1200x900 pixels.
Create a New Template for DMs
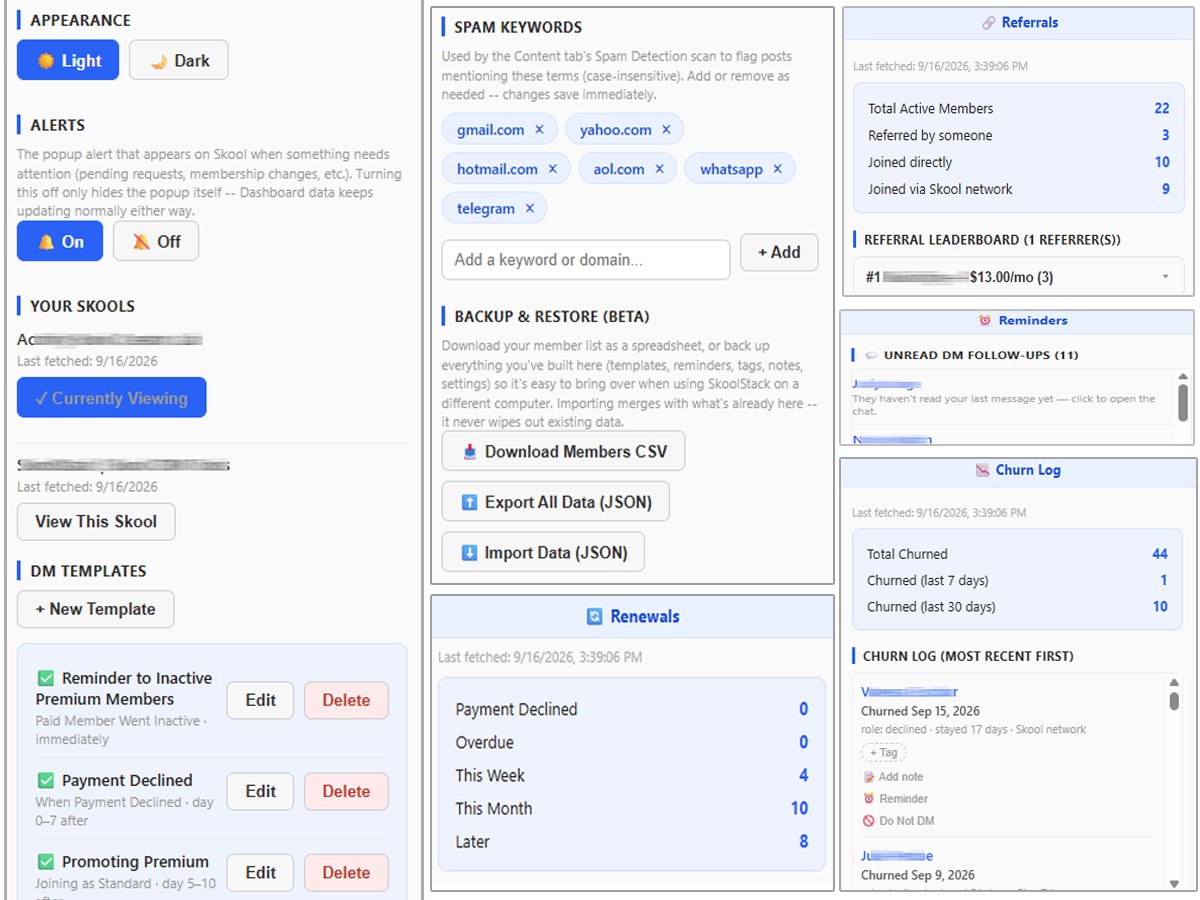click(x=95, y=609)
